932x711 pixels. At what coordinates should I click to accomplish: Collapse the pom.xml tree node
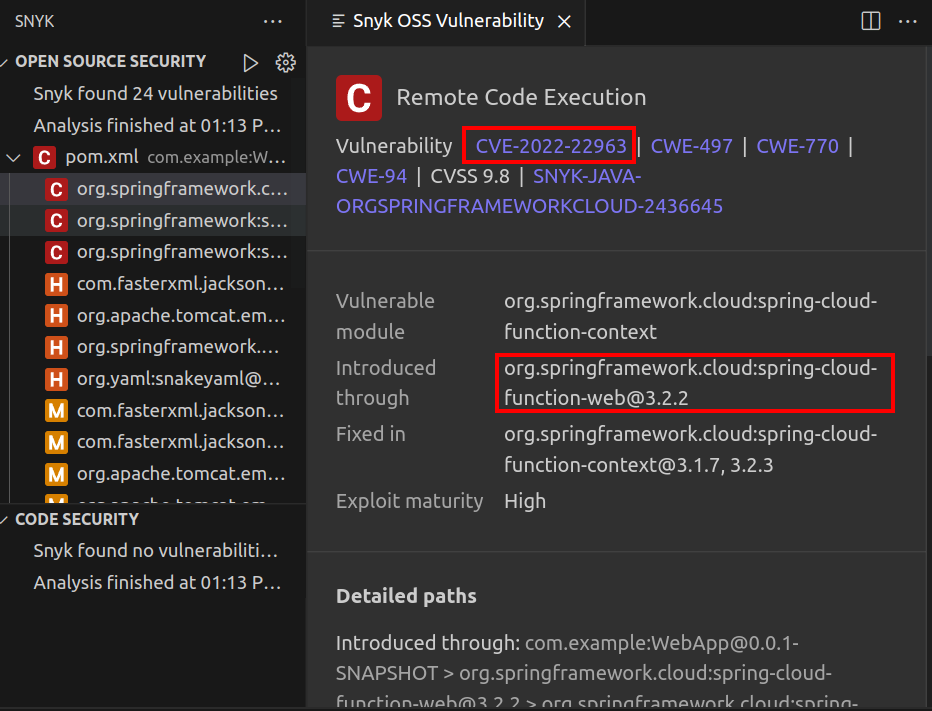point(13,157)
